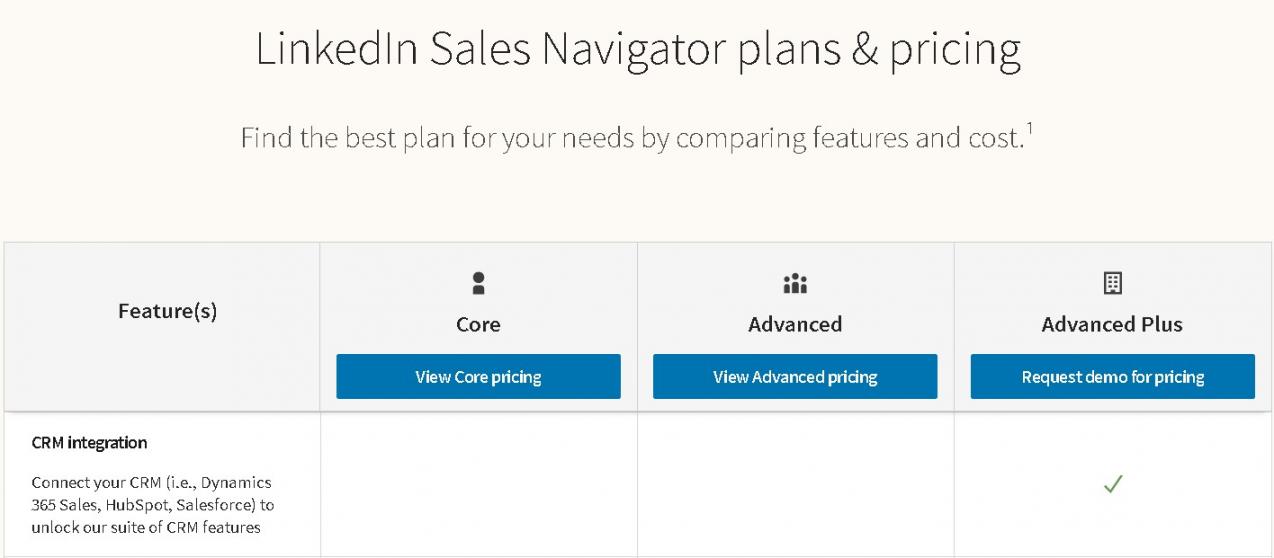This screenshot has height=558, width=1274.
Task: Click the CRM description mentioning HubSpot
Action: (x=152, y=505)
